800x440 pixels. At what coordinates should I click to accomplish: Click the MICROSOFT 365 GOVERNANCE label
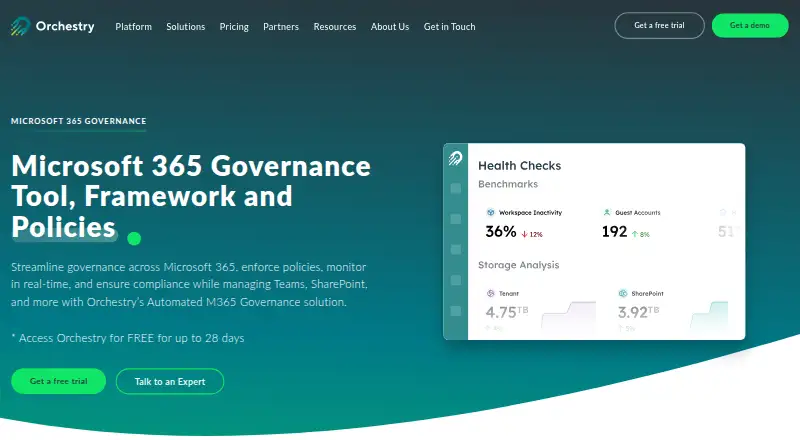coord(79,121)
